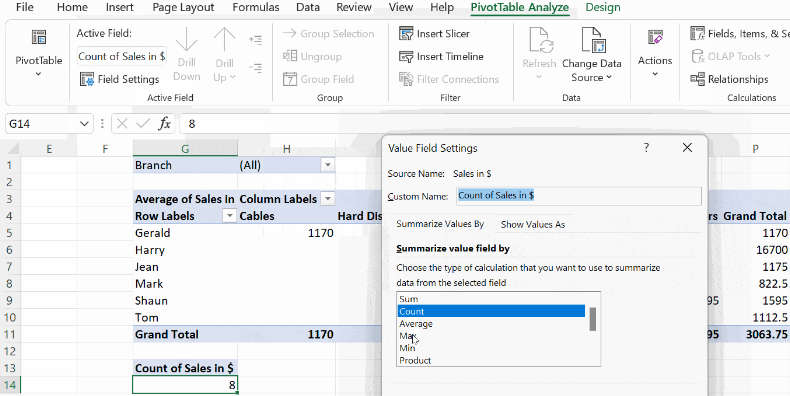Open Relationships
Screen dimensions: 790x396
(x=729, y=79)
